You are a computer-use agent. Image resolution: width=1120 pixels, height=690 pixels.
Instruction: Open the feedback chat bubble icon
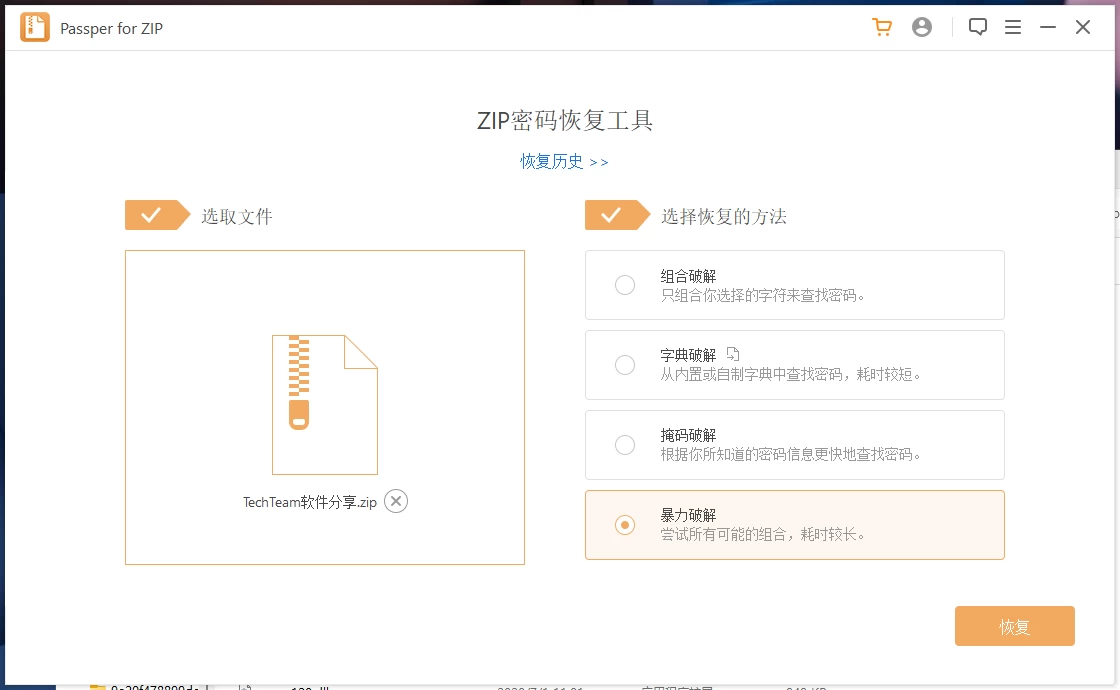[x=978, y=27]
